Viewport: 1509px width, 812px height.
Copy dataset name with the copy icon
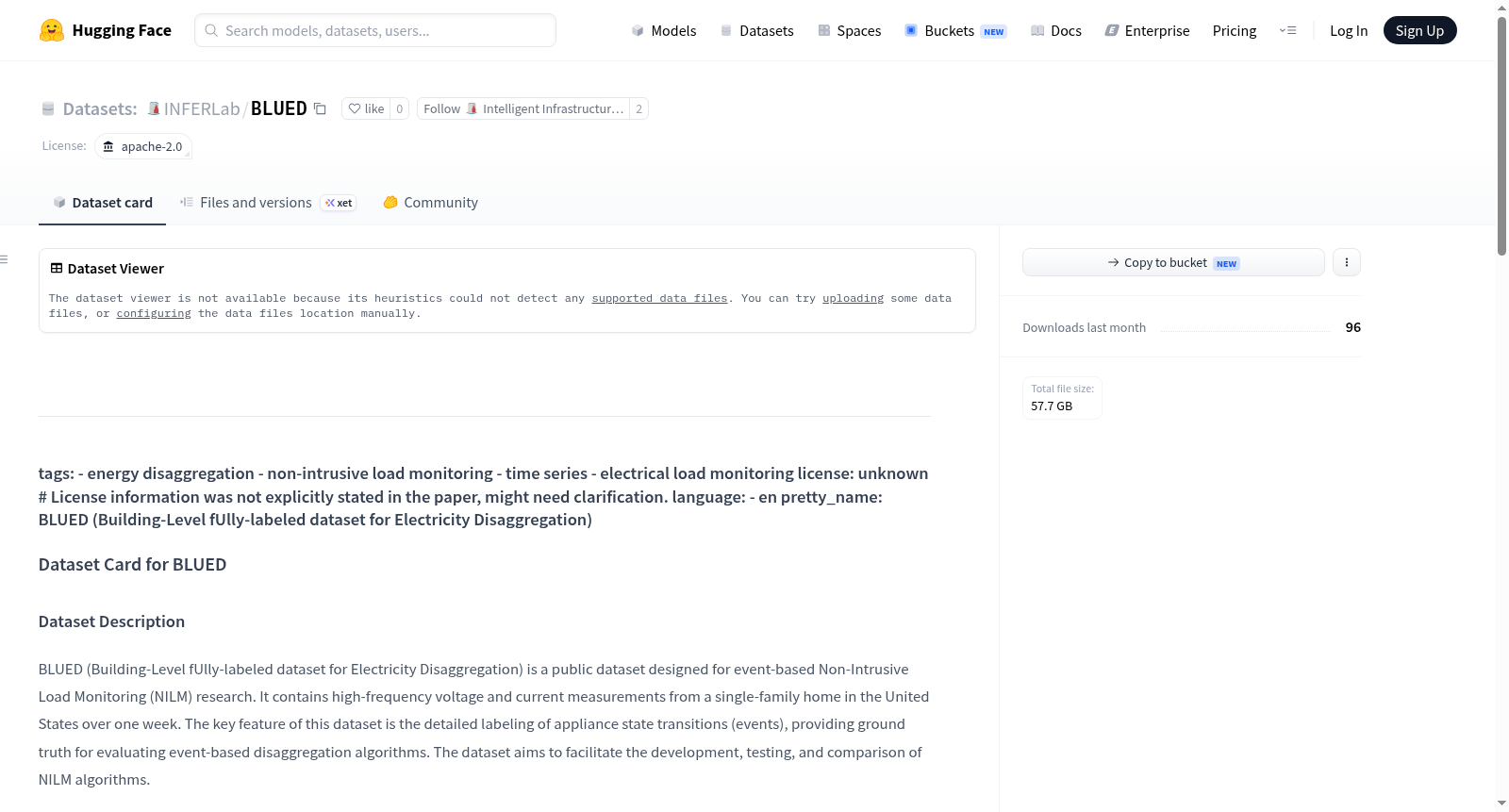pyautogui.click(x=320, y=108)
